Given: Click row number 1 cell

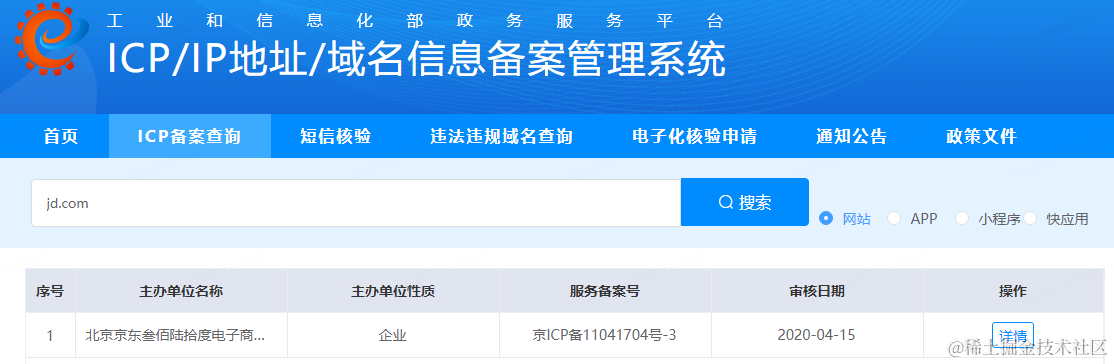Looking at the screenshot, I should tap(50, 335).
